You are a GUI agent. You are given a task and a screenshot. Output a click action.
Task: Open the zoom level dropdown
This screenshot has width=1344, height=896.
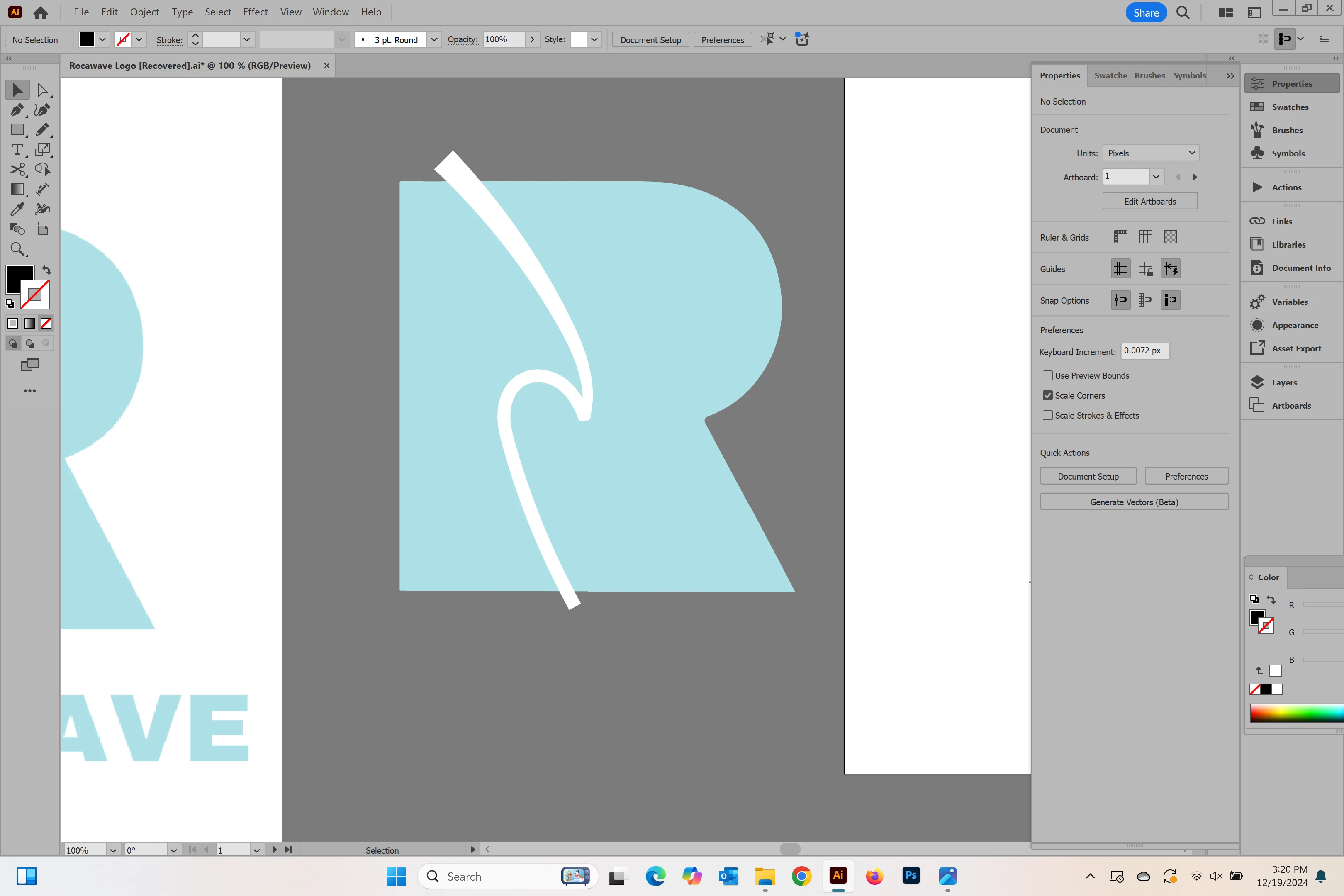[113, 850]
